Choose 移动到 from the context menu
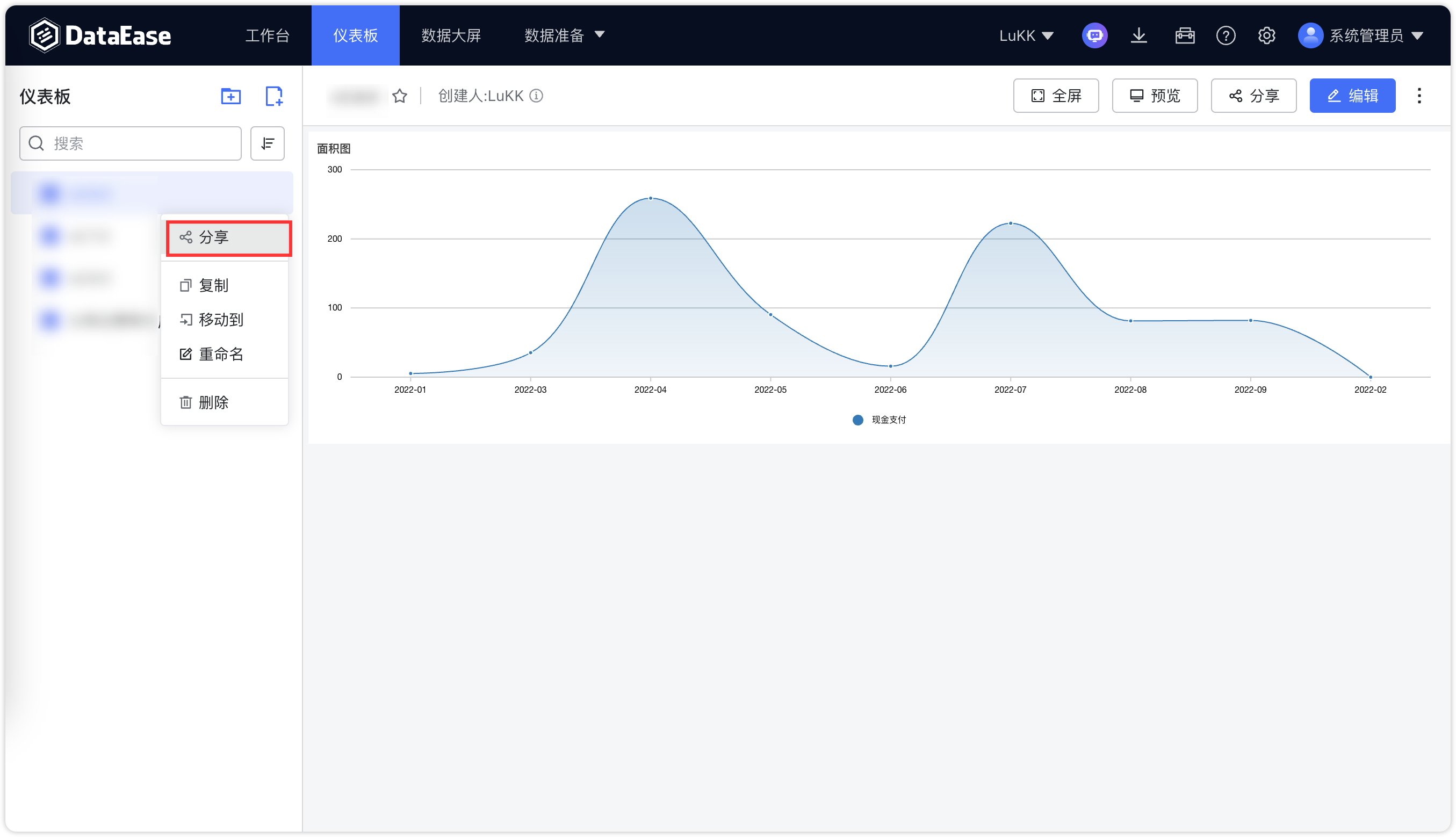1456x837 pixels. (225, 320)
